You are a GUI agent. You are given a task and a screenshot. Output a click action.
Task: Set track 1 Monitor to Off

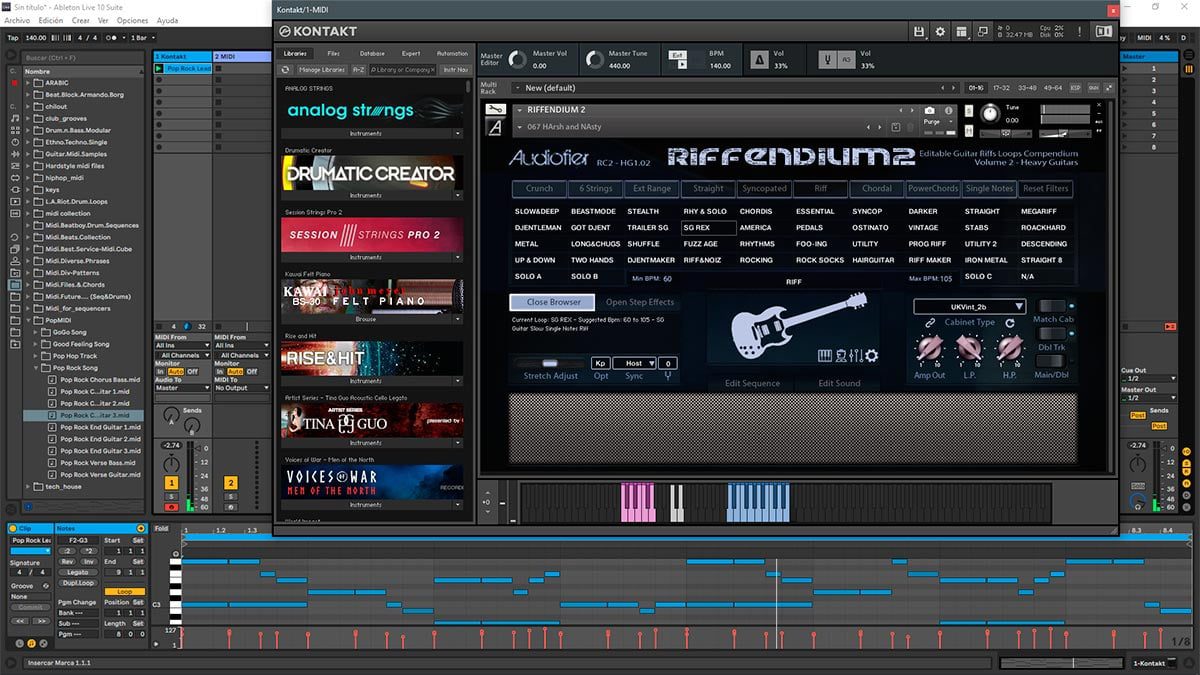[193, 371]
